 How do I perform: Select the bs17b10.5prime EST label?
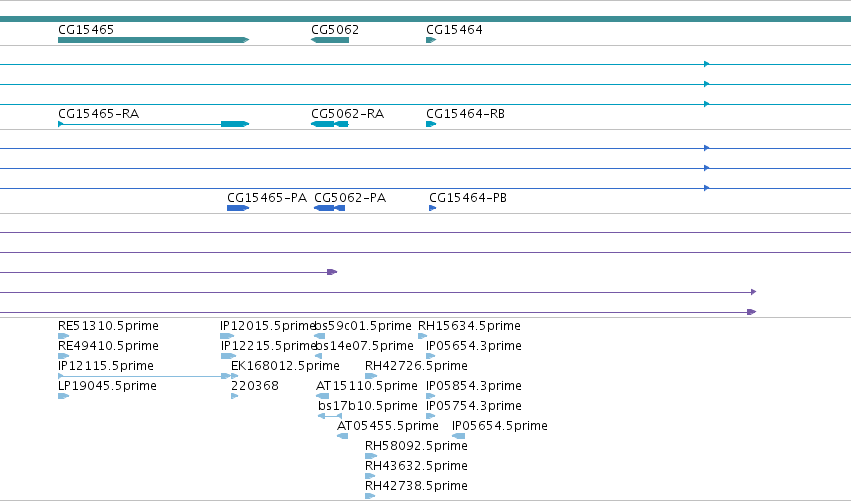tap(367, 406)
